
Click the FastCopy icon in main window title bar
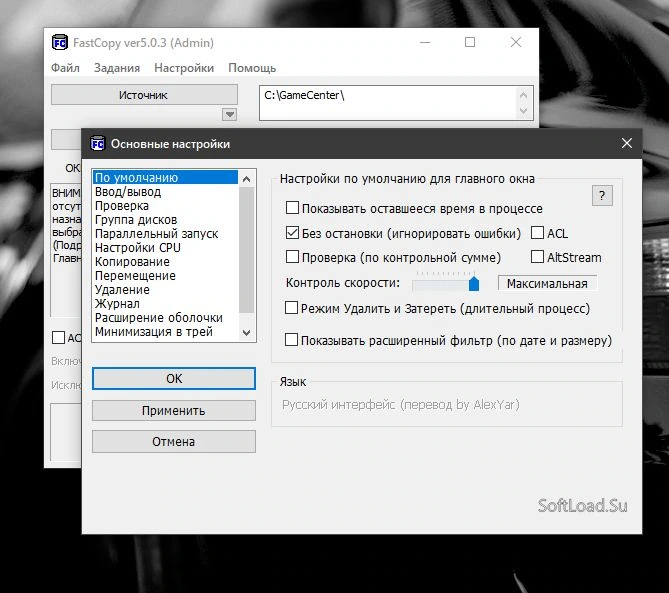60,43
